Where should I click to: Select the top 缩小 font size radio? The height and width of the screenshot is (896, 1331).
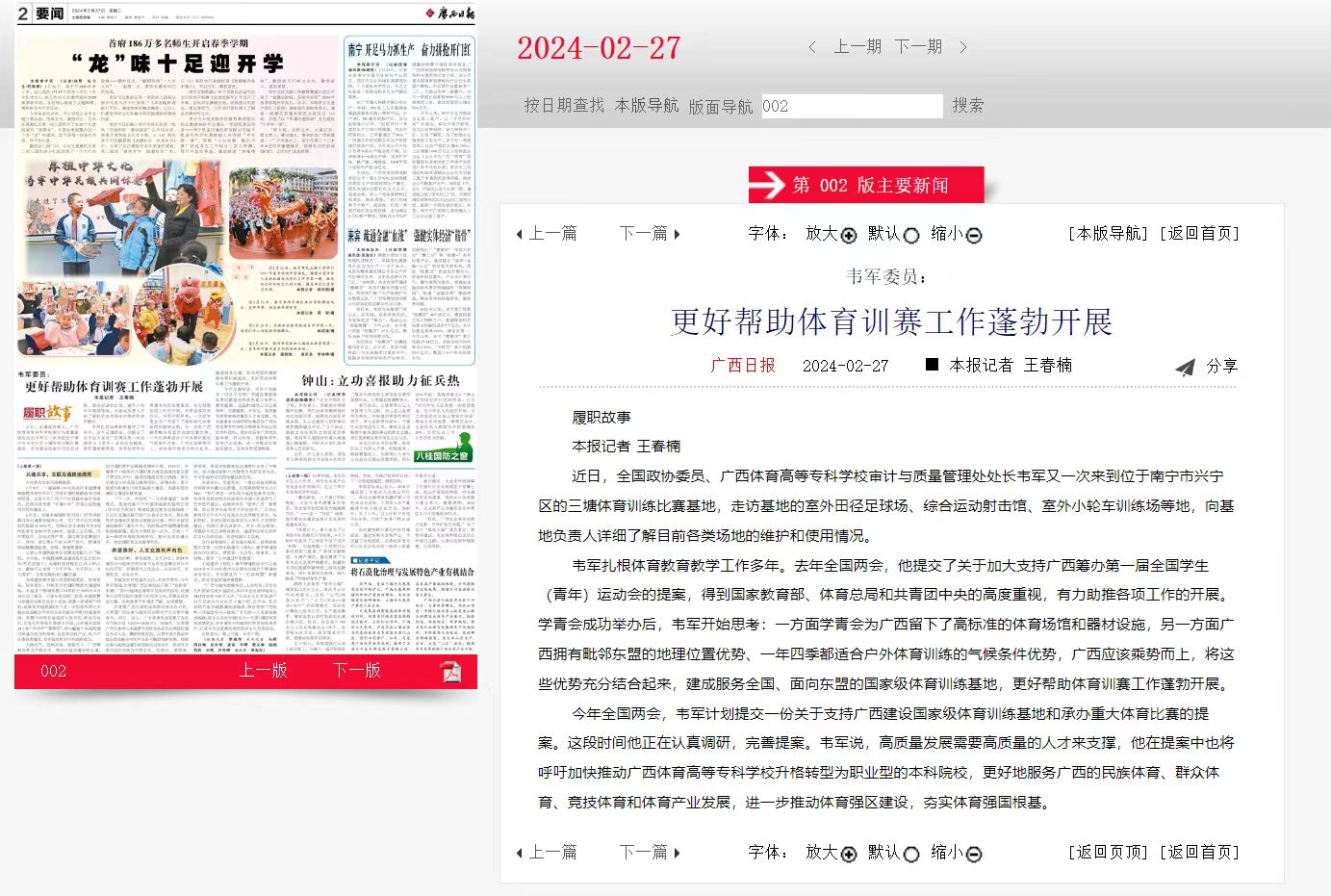(x=974, y=236)
